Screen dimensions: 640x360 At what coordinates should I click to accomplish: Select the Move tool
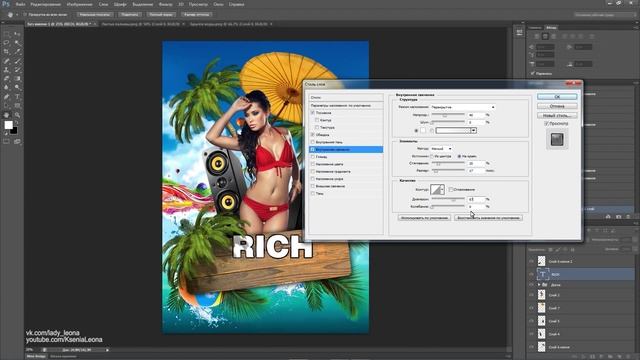click(x=17, y=34)
